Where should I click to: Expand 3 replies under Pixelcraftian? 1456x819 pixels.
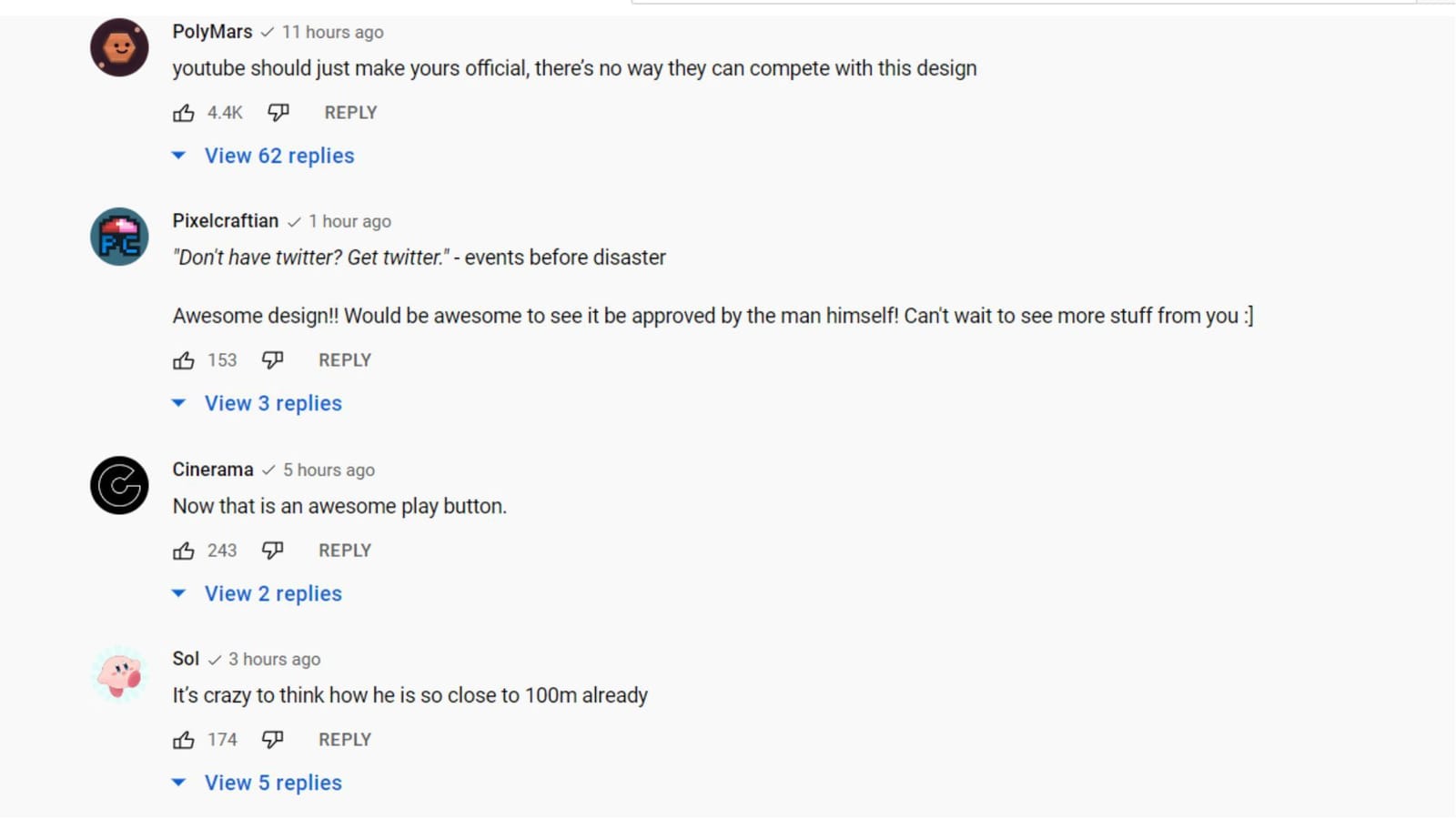tap(273, 403)
